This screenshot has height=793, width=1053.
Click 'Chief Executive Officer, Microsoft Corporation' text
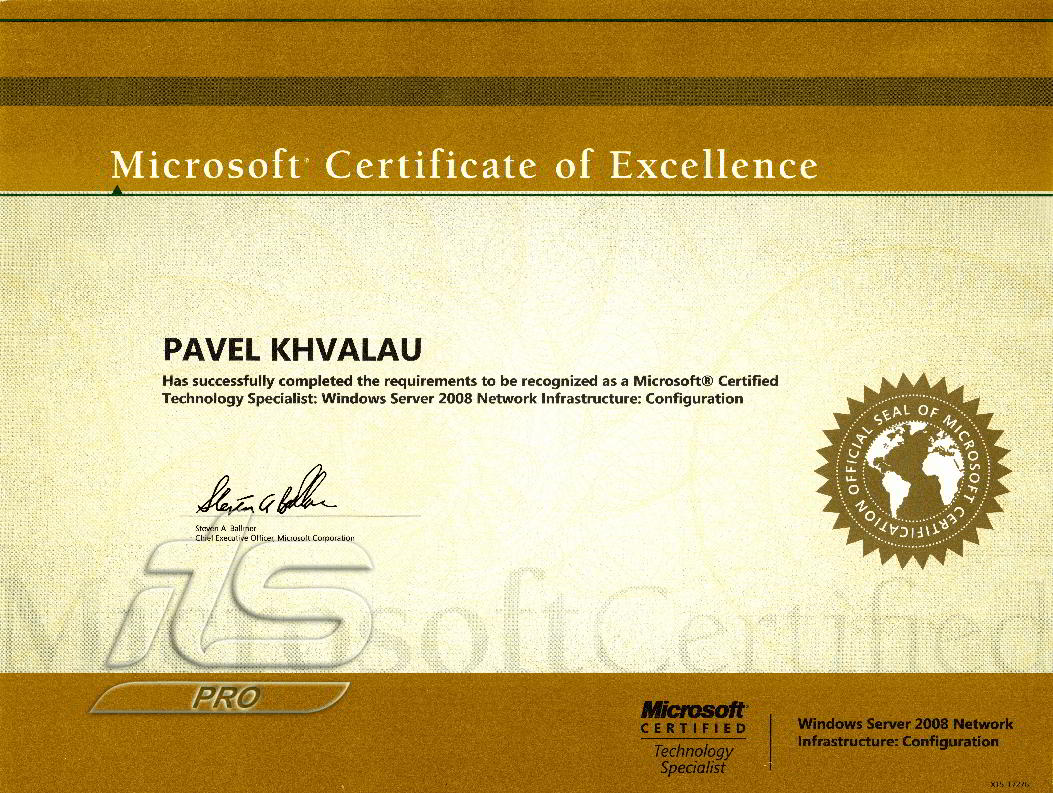275,538
